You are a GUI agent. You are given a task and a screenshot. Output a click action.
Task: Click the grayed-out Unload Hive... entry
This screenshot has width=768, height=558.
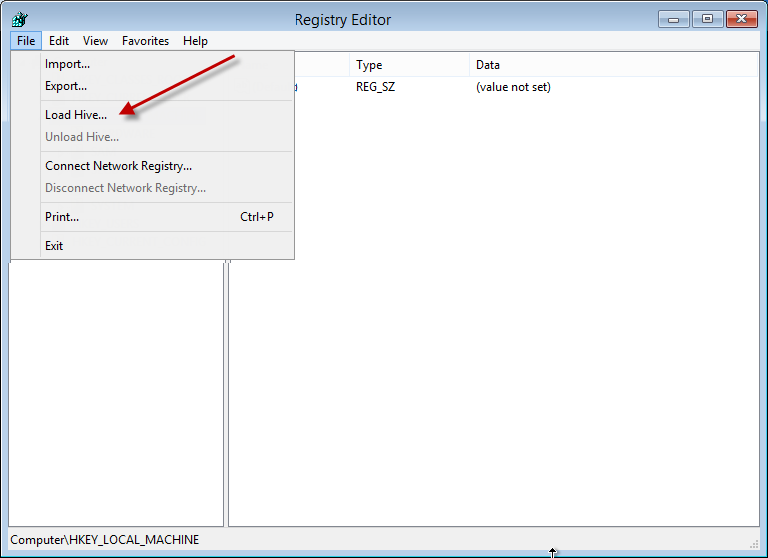click(82, 137)
